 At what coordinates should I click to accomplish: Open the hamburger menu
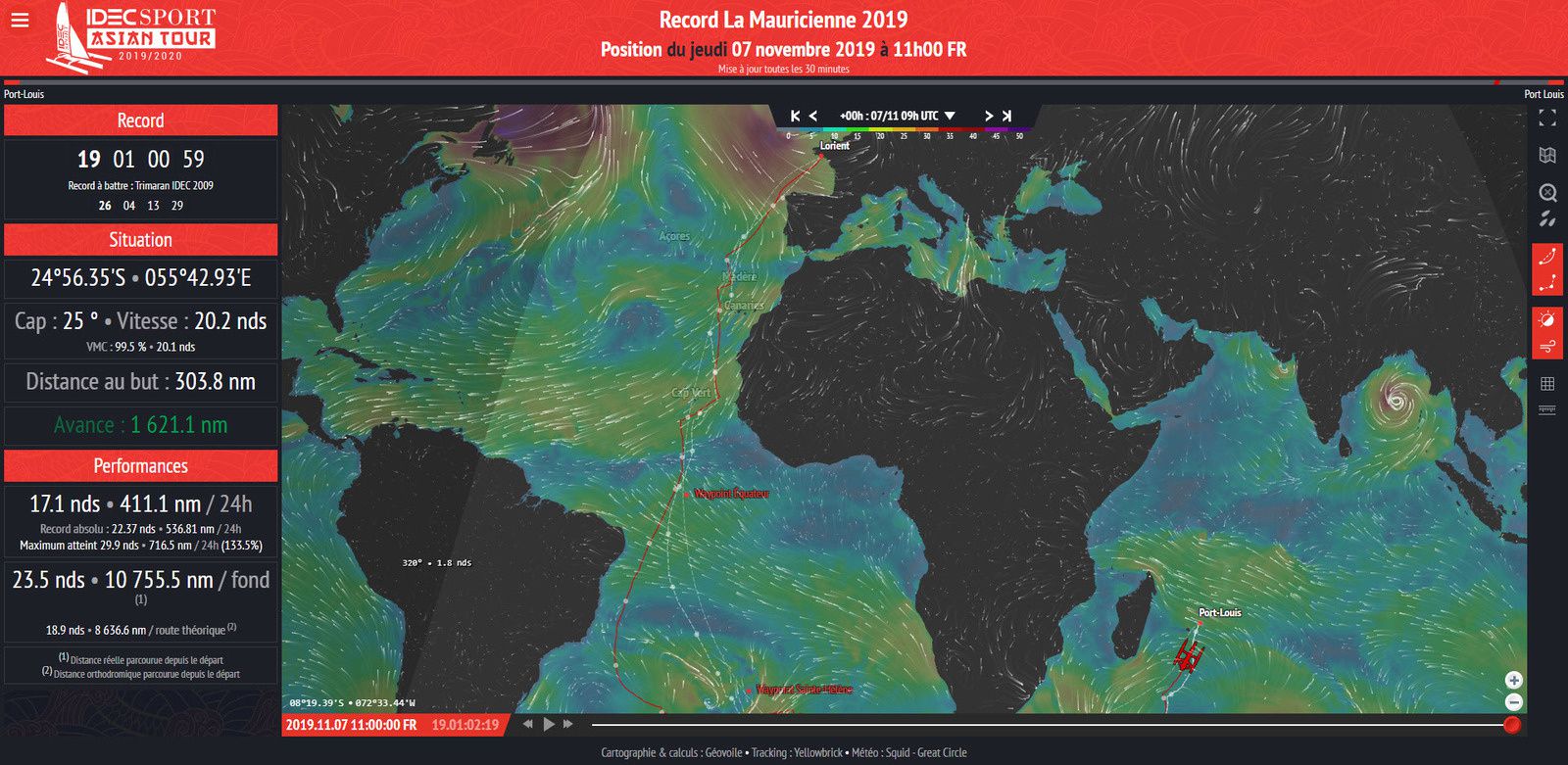click(x=20, y=20)
